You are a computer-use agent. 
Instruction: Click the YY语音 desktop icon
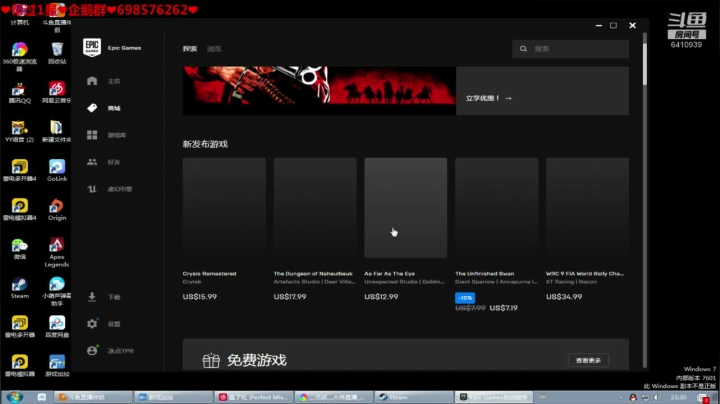click(x=19, y=128)
